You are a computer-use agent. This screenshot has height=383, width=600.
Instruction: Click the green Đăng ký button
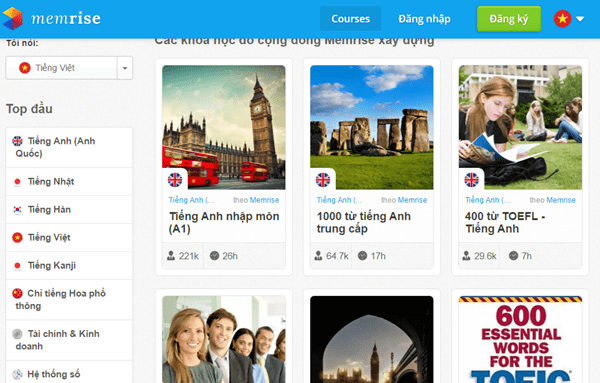click(509, 18)
